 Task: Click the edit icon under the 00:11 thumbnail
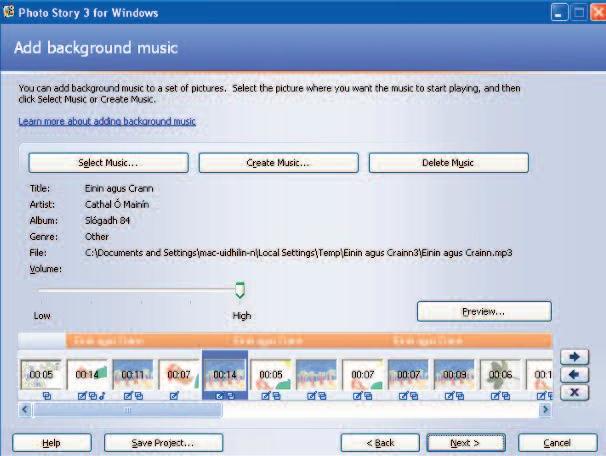[x=128, y=396]
